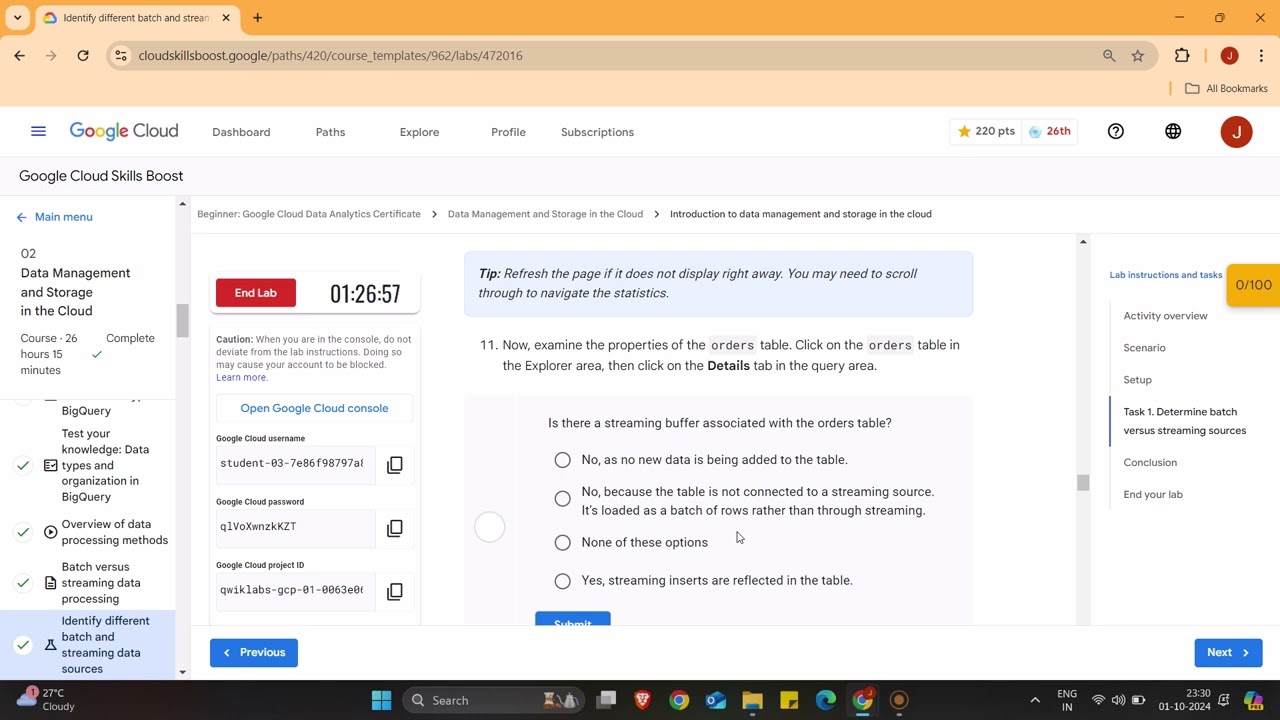The width and height of the screenshot is (1280, 720).
Task: Open the hamburger navigation menu
Action: point(38,131)
